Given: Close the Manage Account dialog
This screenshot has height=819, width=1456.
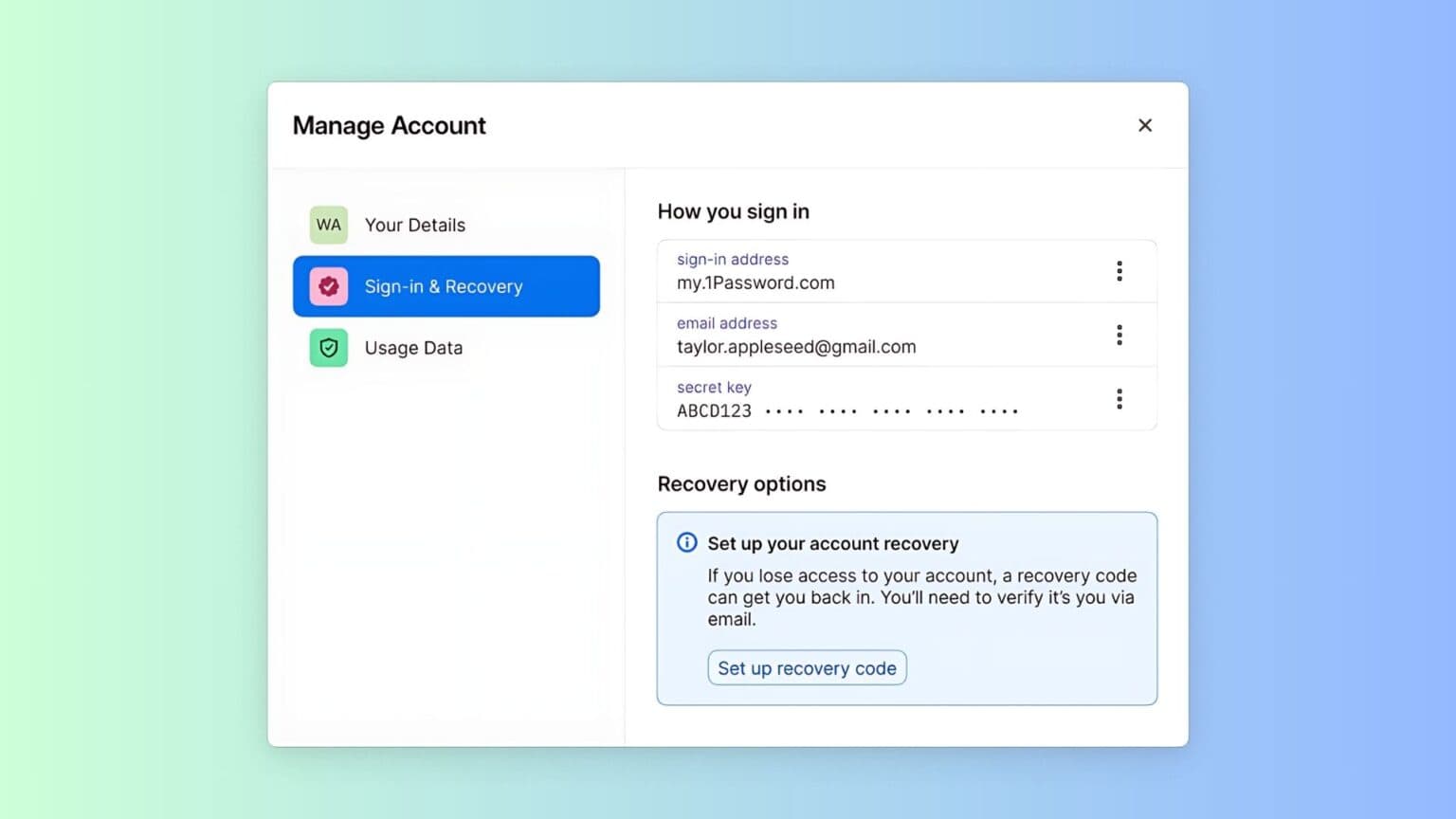Looking at the screenshot, I should point(1144,125).
